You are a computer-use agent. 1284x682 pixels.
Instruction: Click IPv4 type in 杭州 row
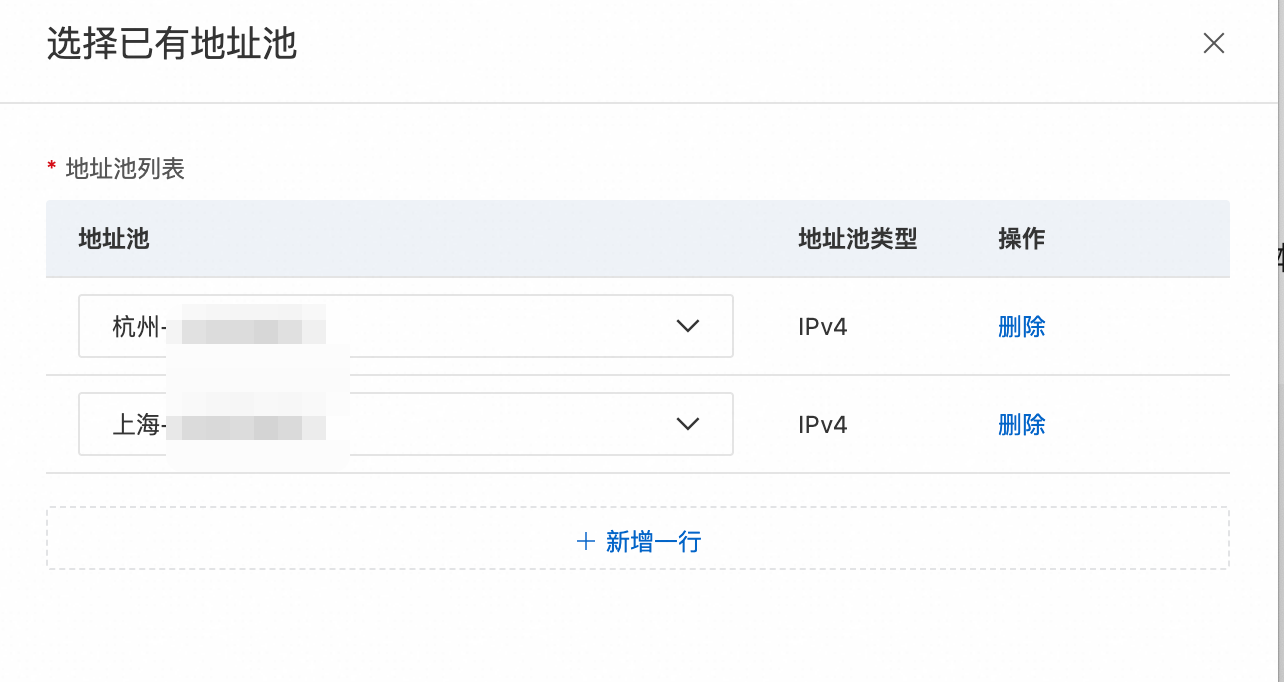coord(822,326)
